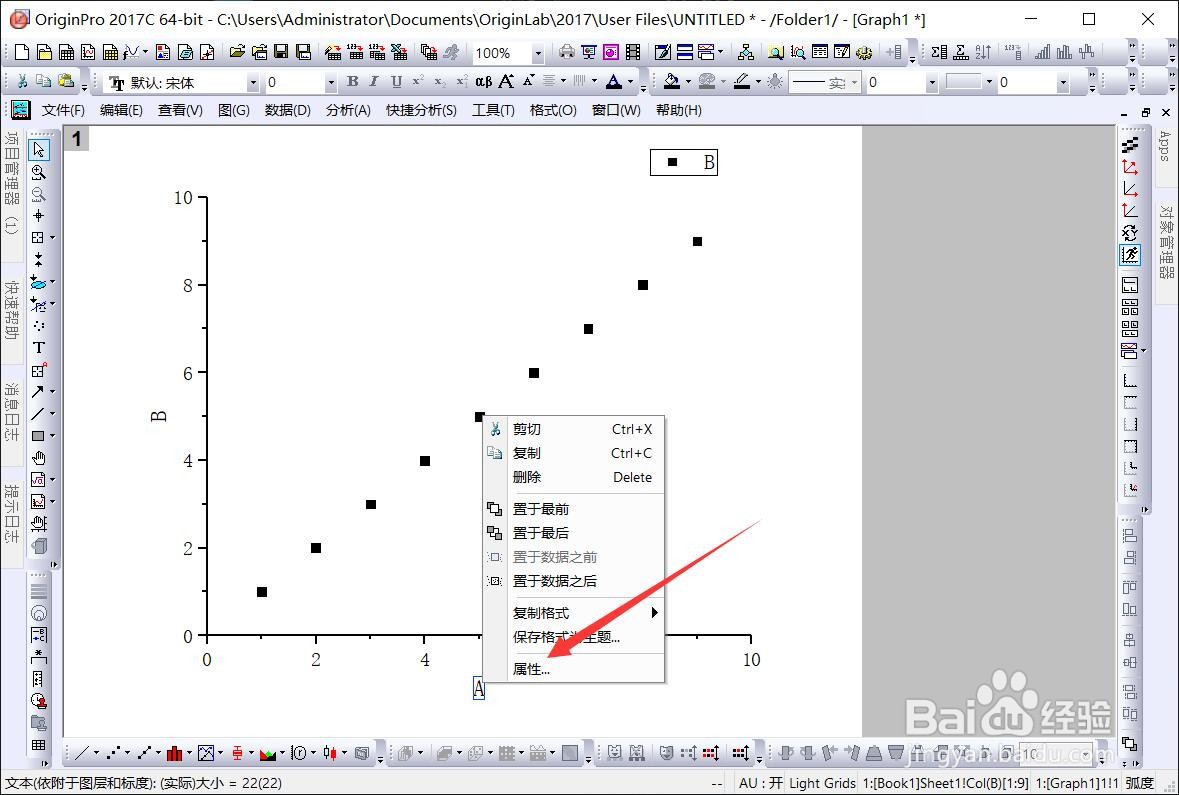Toggle Subscript formatting
Image resolution: width=1179 pixels, height=795 pixels.
(x=440, y=81)
